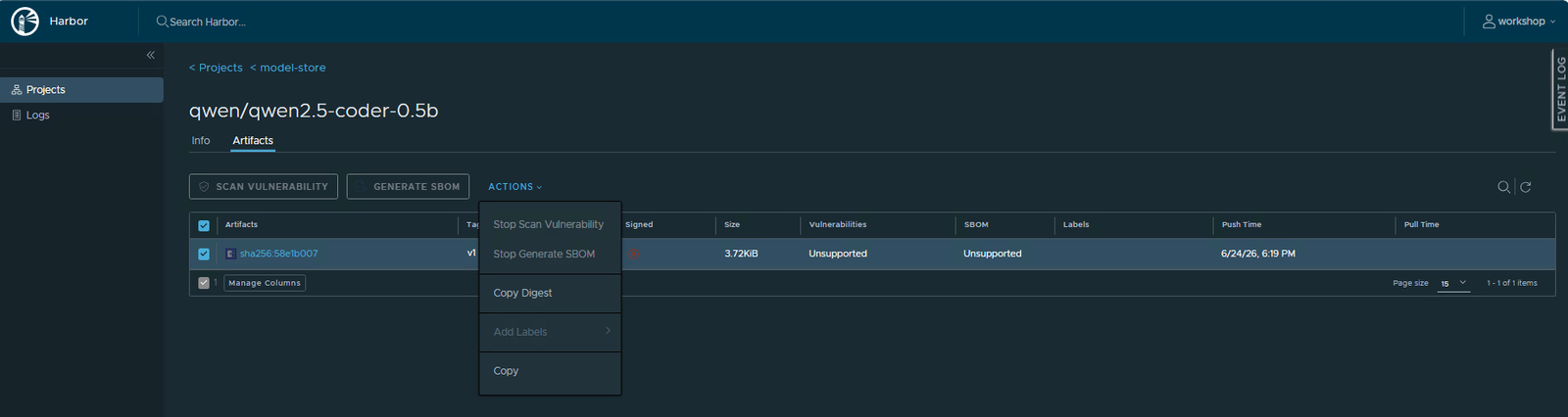Refresh the artifacts list

[x=1526, y=187]
